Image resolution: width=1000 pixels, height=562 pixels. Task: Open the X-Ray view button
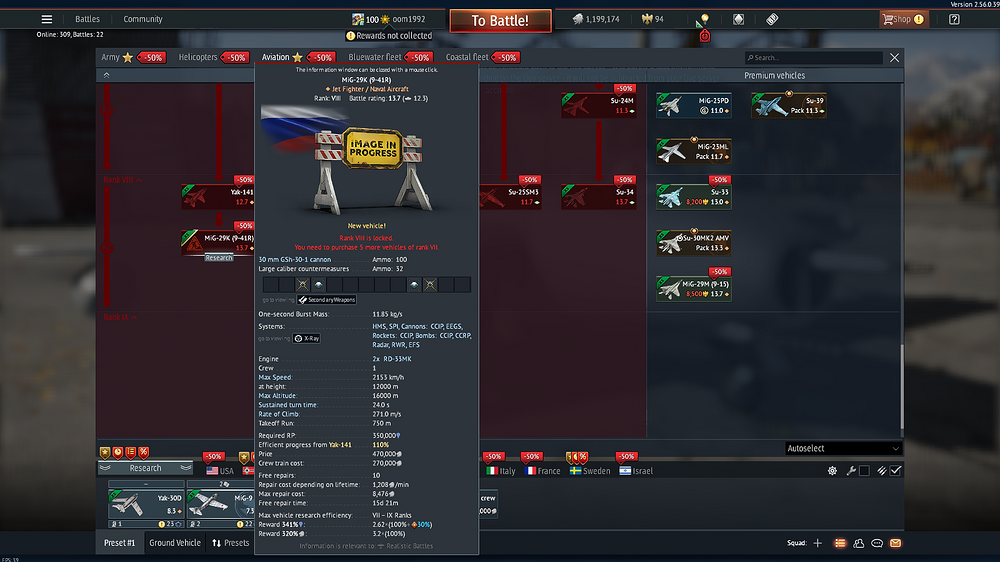[x=307, y=338]
